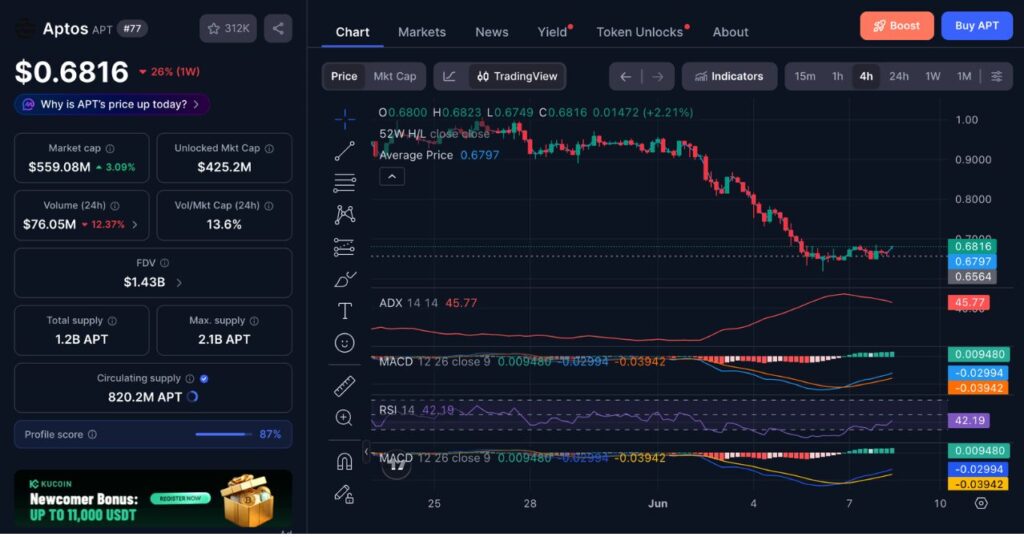Viewport: 1024px width, 537px height.
Task: Show Total supply info icon
Action: click(112, 321)
